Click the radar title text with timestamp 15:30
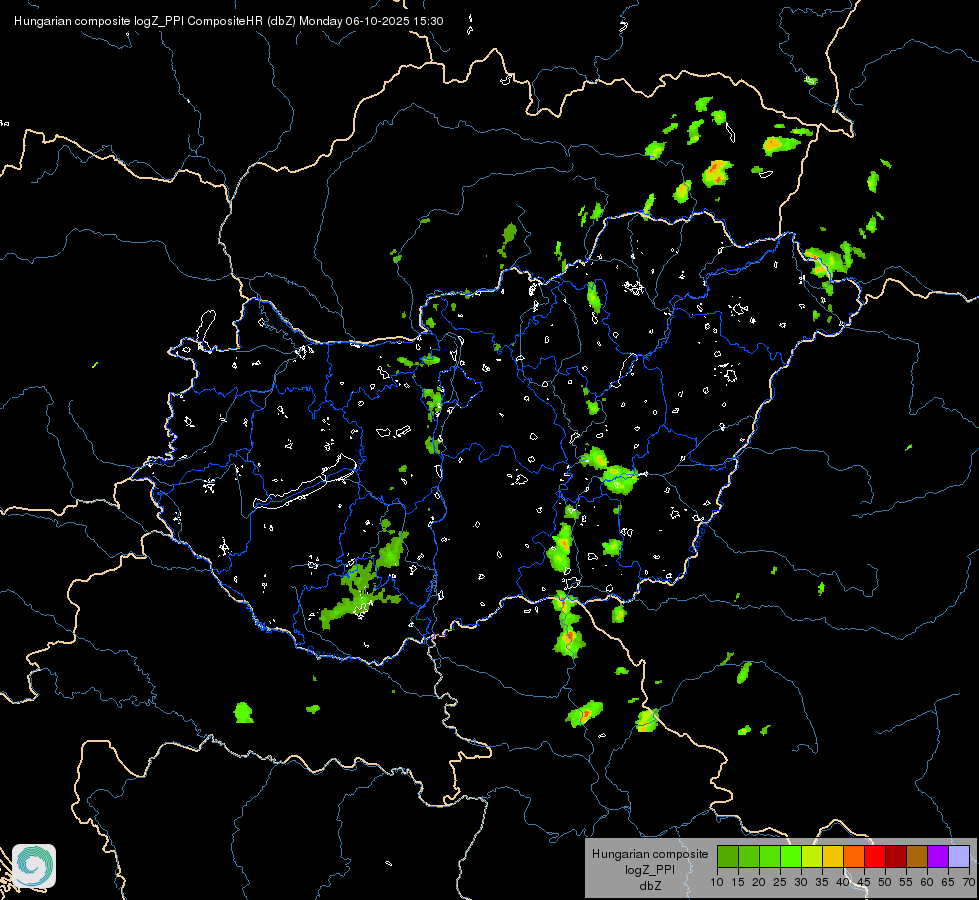Viewport: 979px width, 900px height. pyautogui.click(x=229, y=21)
